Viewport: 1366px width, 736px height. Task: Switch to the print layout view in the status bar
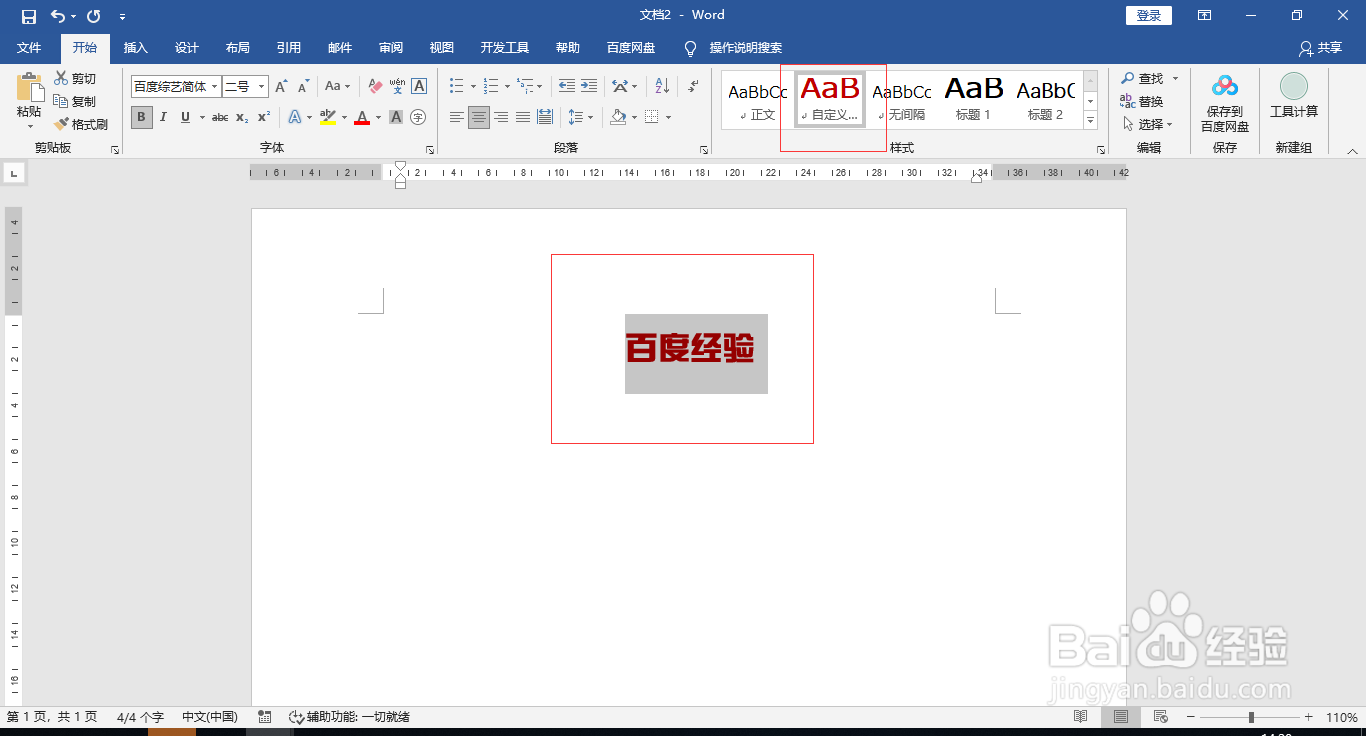[x=1121, y=717]
